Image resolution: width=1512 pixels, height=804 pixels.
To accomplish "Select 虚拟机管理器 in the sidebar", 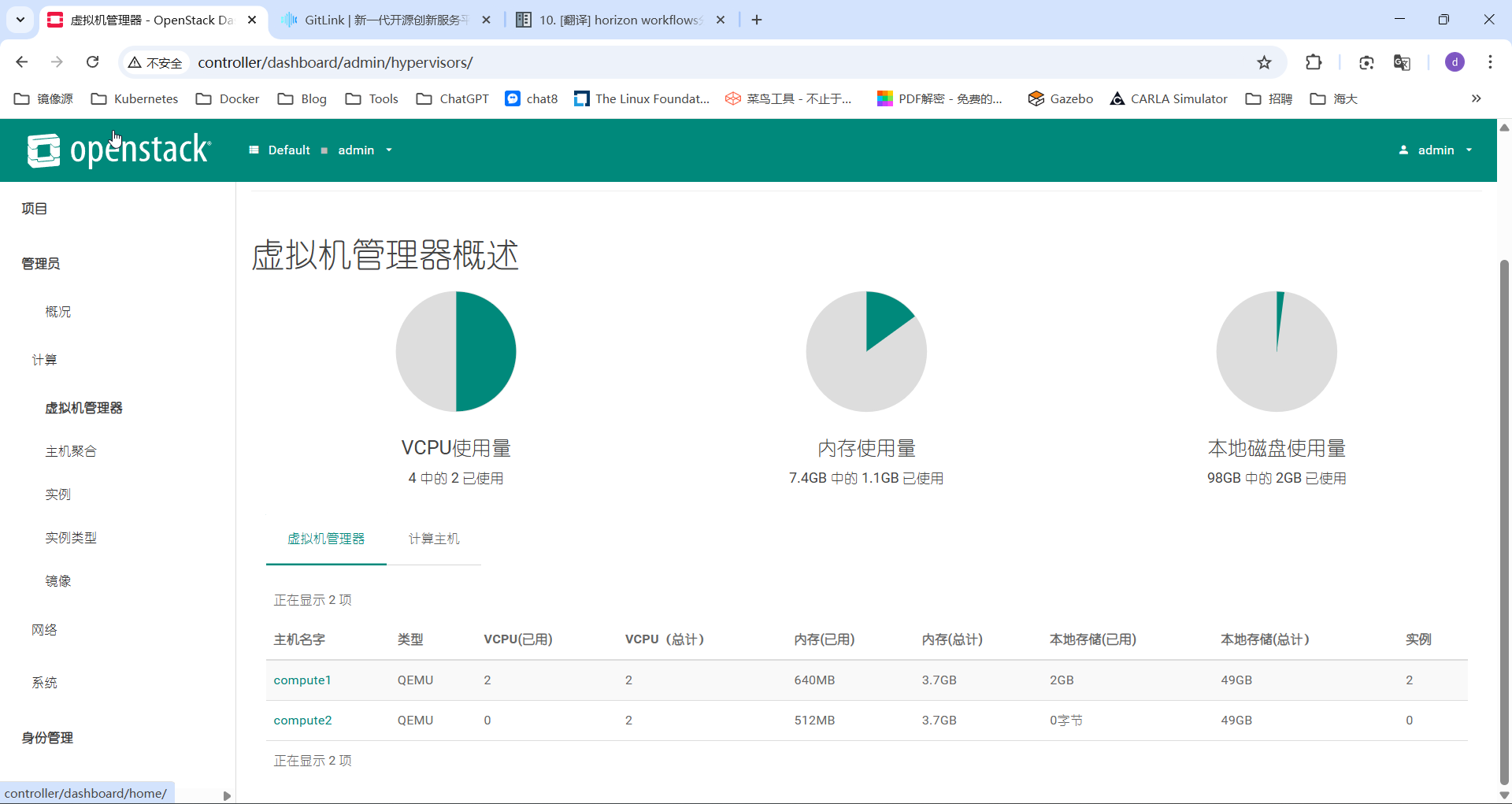I will (x=84, y=408).
